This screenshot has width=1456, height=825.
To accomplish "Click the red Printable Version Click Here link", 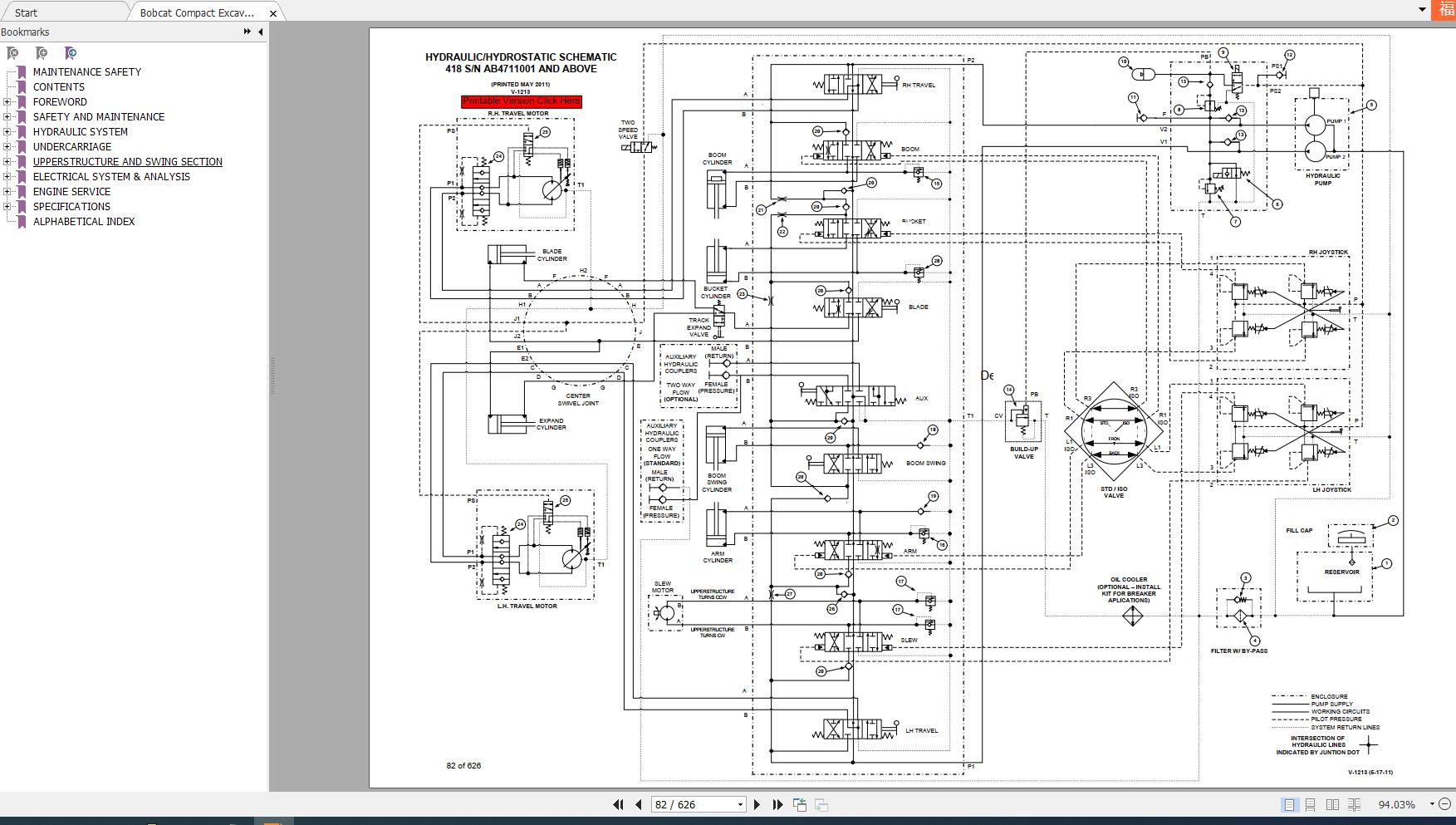I will coord(522,101).
